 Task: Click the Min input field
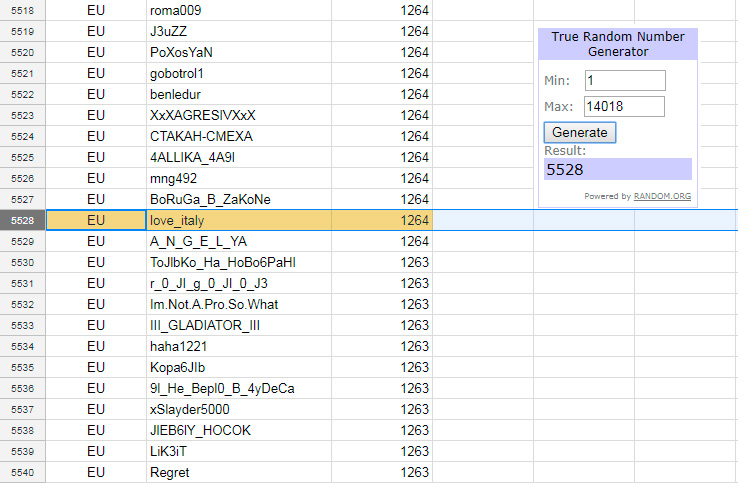[625, 81]
